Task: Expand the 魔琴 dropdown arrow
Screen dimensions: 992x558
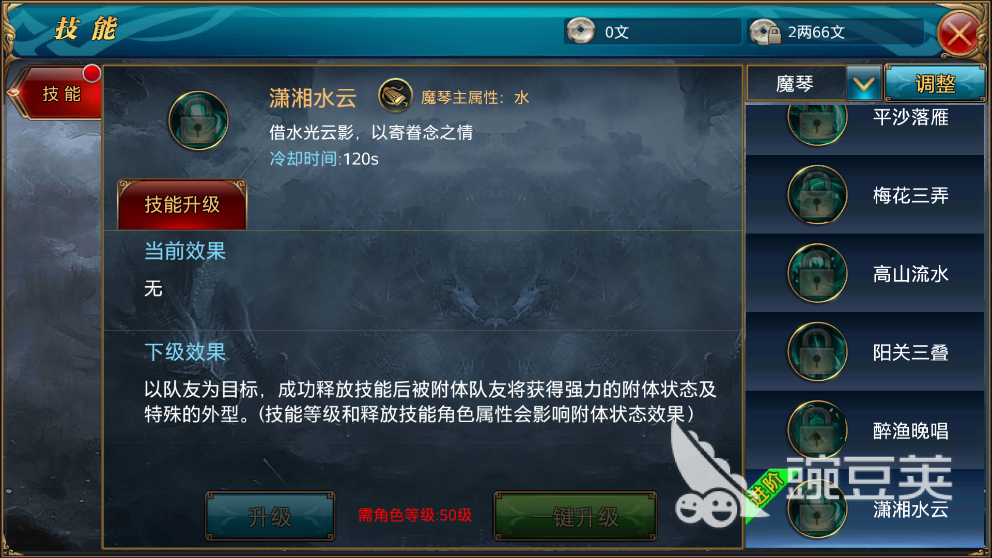Action: coord(864,84)
